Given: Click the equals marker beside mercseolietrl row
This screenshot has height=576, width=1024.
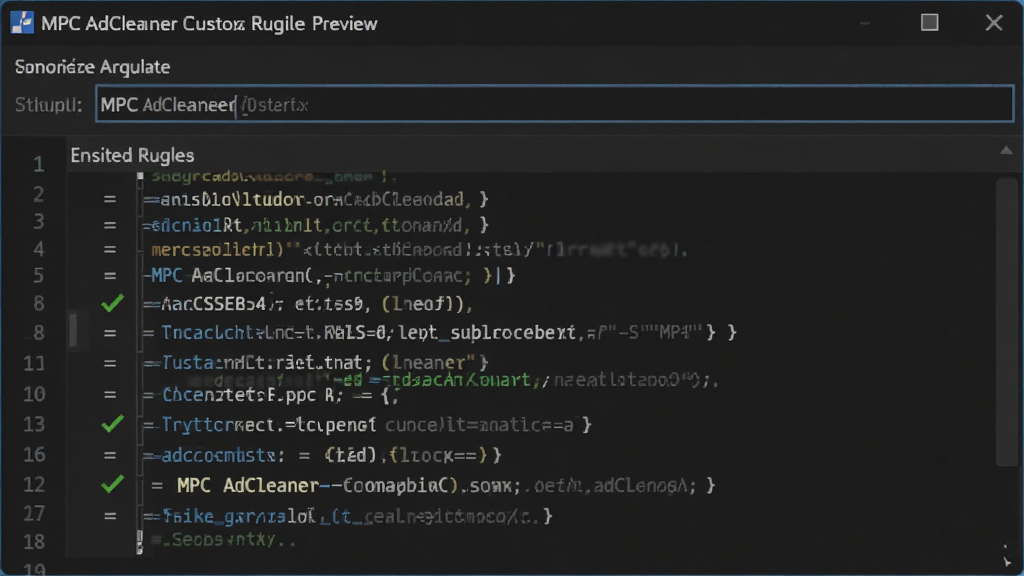Looking at the screenshot, I should point(110,249).
